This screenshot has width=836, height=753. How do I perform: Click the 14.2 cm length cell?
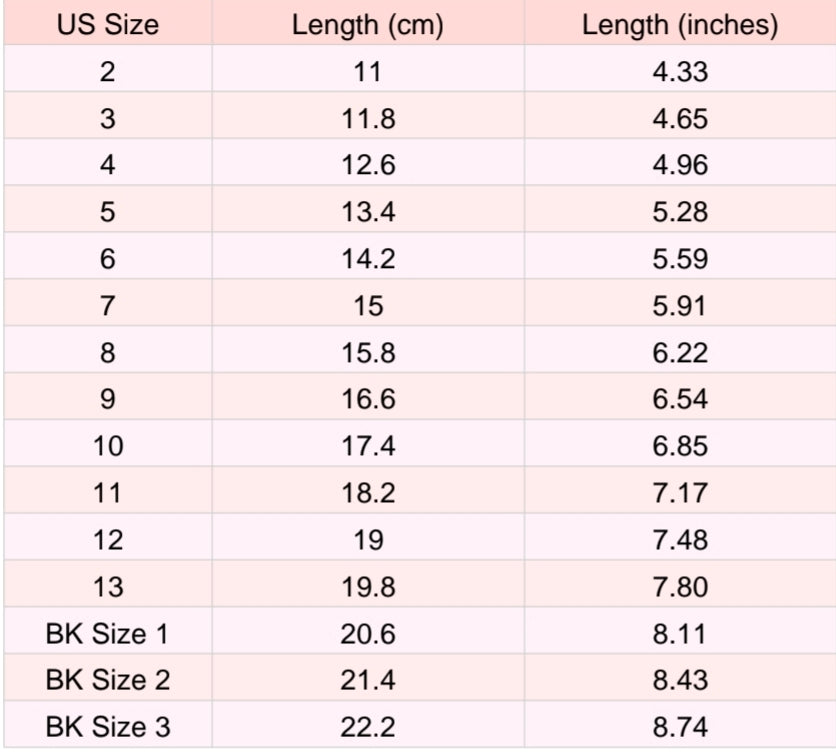367,259
